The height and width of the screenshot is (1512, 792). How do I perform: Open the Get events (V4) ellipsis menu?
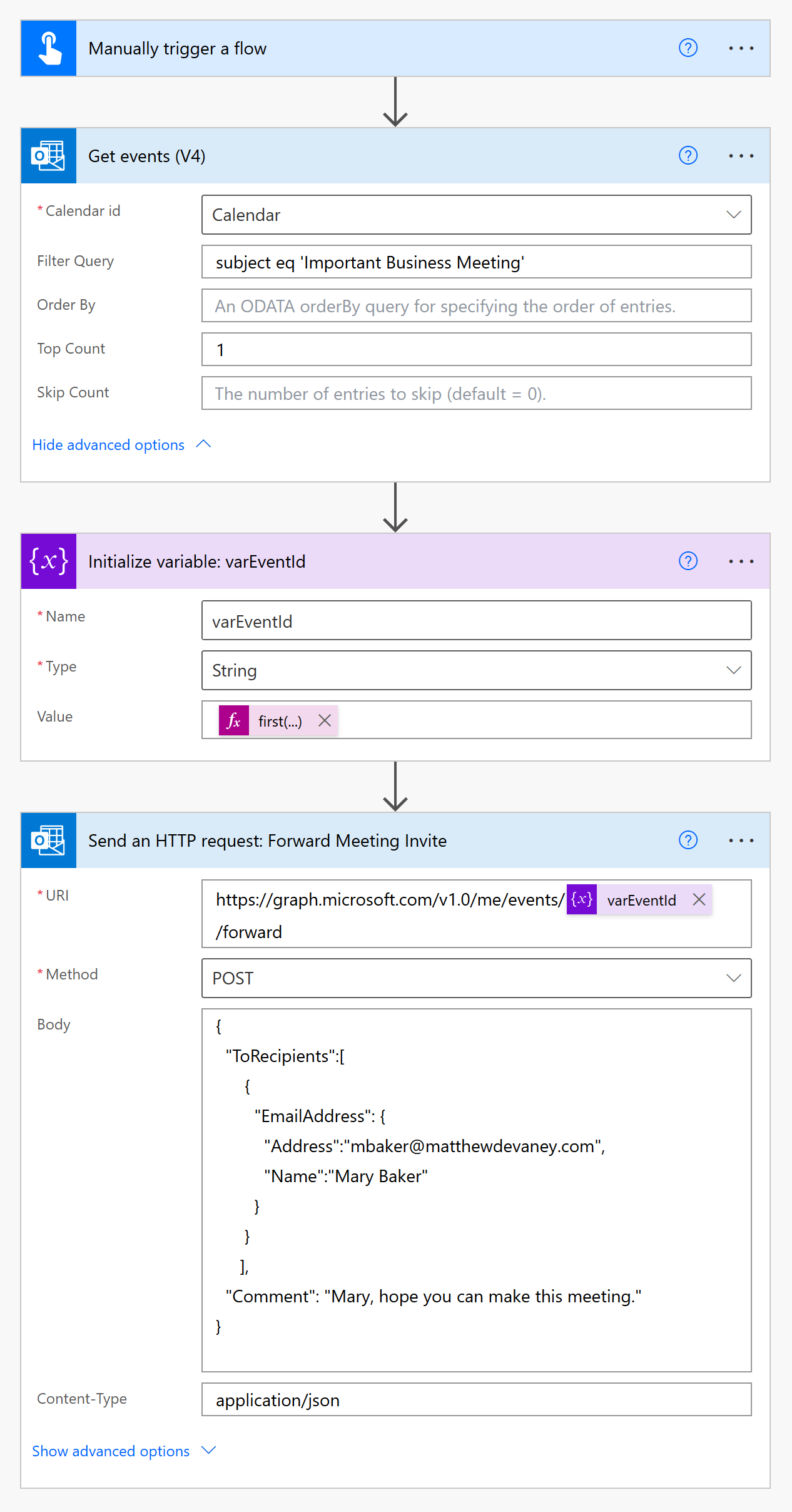tap(741, 156)
